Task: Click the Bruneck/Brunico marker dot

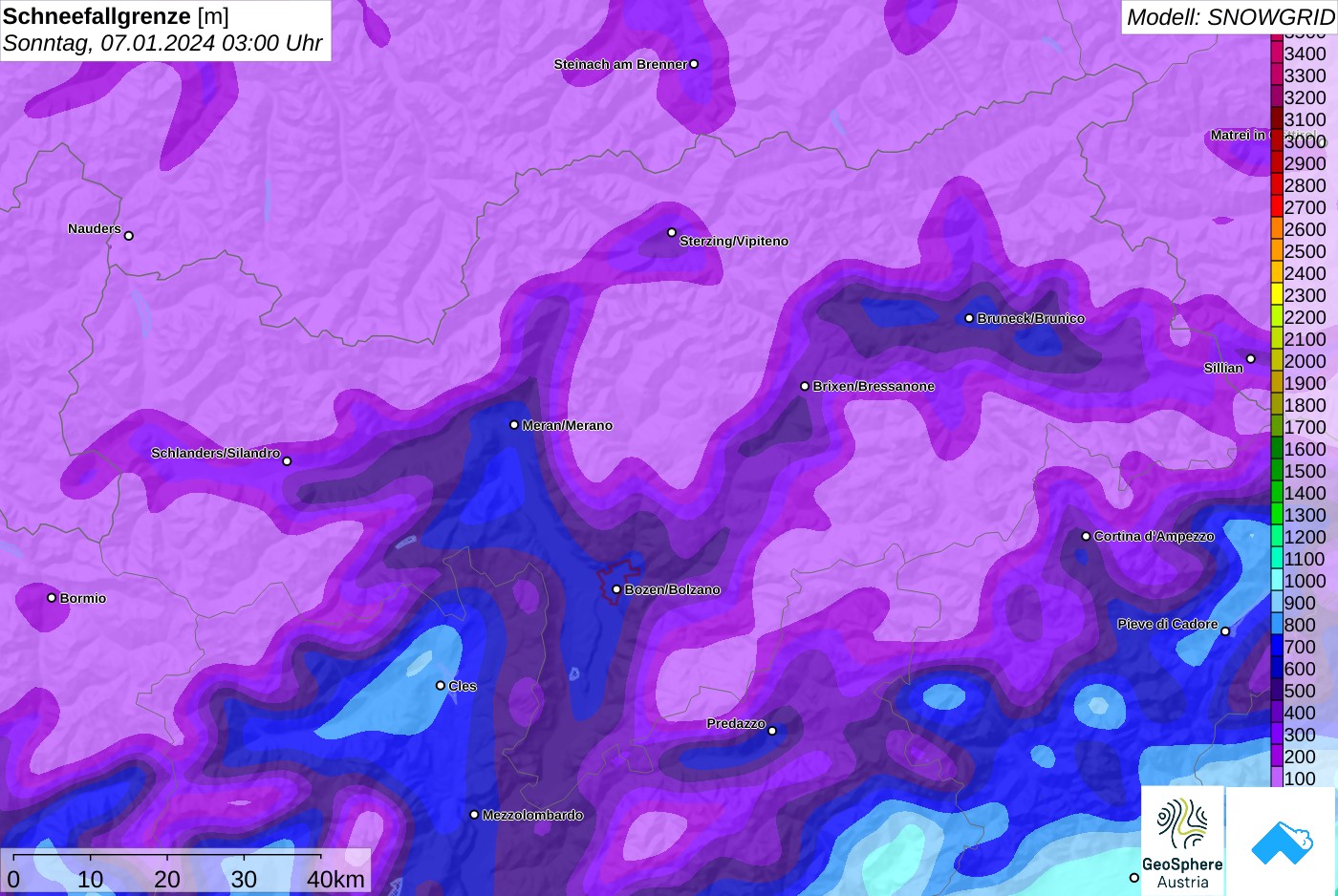Action: point(969,318)
